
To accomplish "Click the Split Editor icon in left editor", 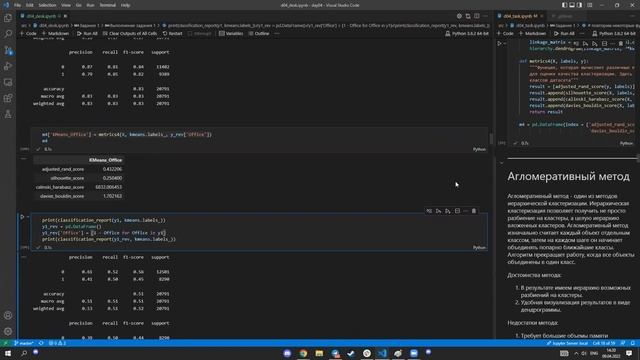I will [x=476, y=16].
